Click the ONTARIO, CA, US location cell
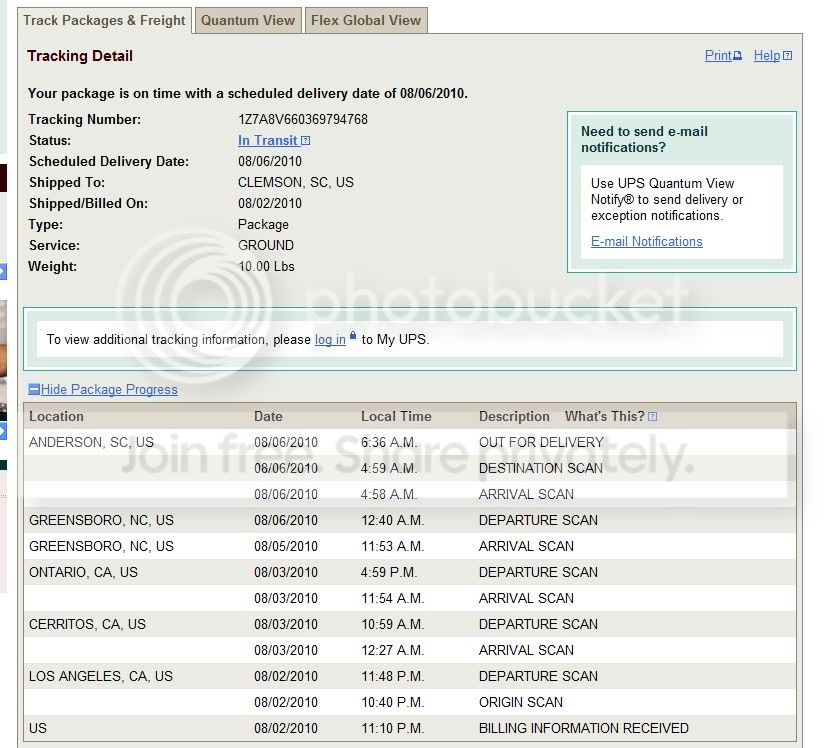This screenshot has height=748, width=827. point(83,572)
